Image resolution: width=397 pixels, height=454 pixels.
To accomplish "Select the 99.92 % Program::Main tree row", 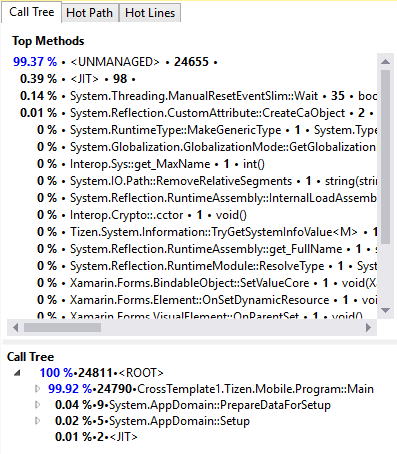I will pyautogui.click(x=211, y=389).
